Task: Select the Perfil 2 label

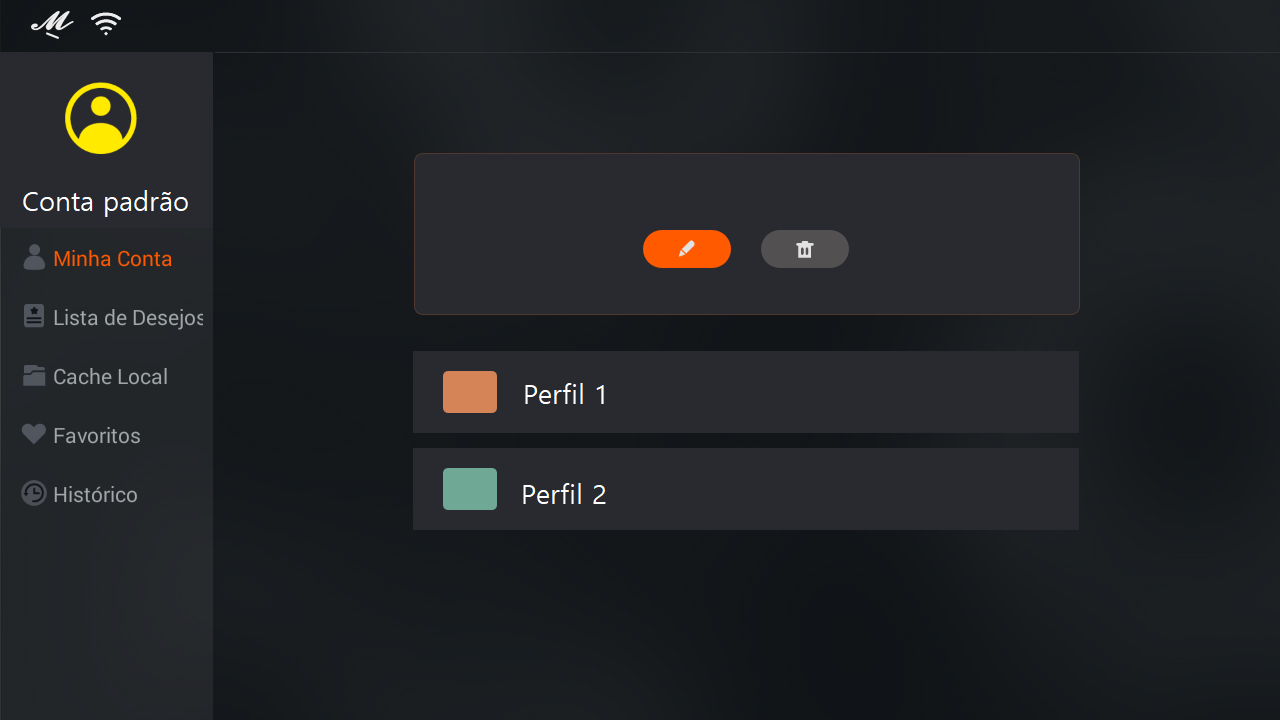Action: [x=564, y=494]
